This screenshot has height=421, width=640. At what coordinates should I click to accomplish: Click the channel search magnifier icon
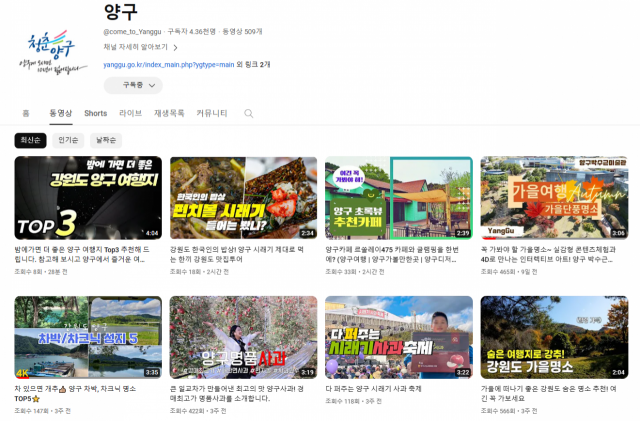tap(248, 114)
